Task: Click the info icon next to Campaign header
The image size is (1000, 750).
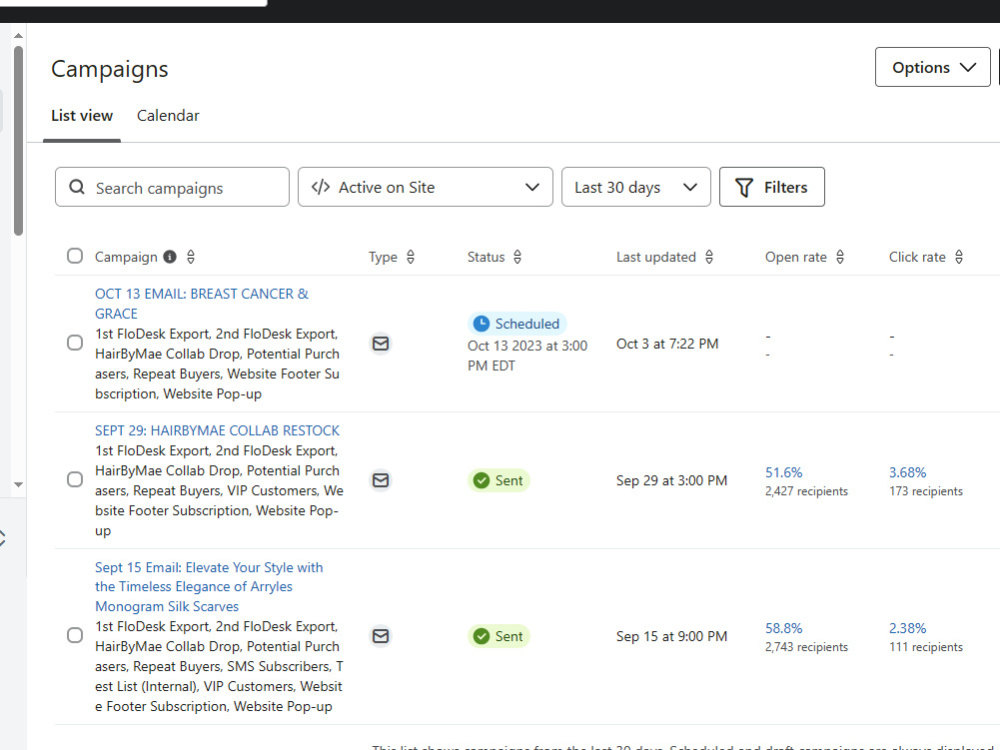Action: [169, 256]
